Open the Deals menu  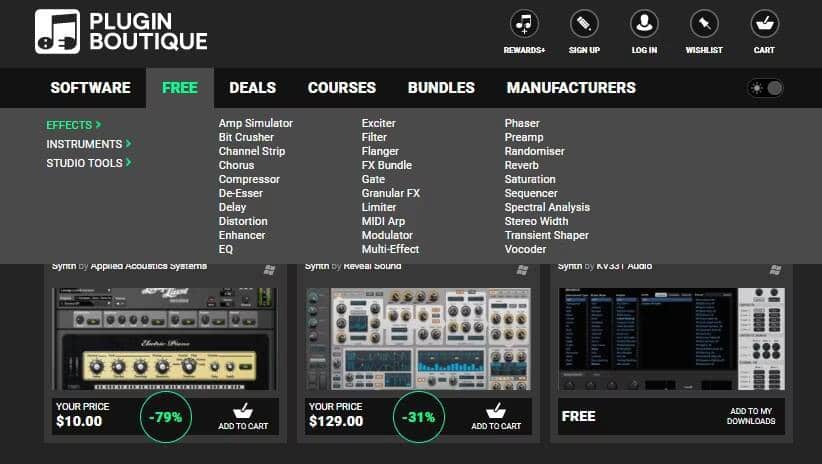(x=253, y=88)
